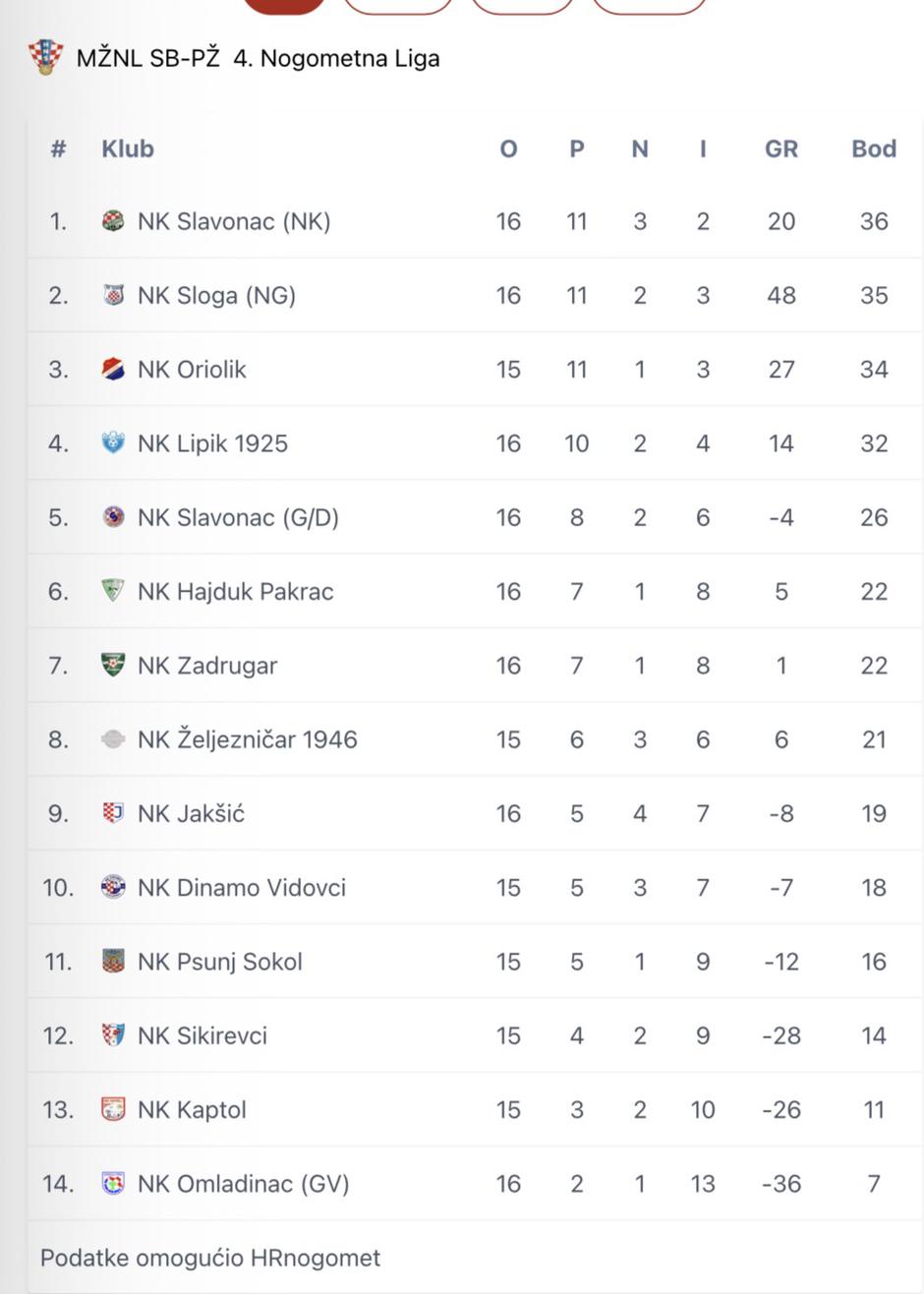
Task: Click the NK Dinamo Vidovci crest icon
Action: pyautogui.click(x=113, y=887)
